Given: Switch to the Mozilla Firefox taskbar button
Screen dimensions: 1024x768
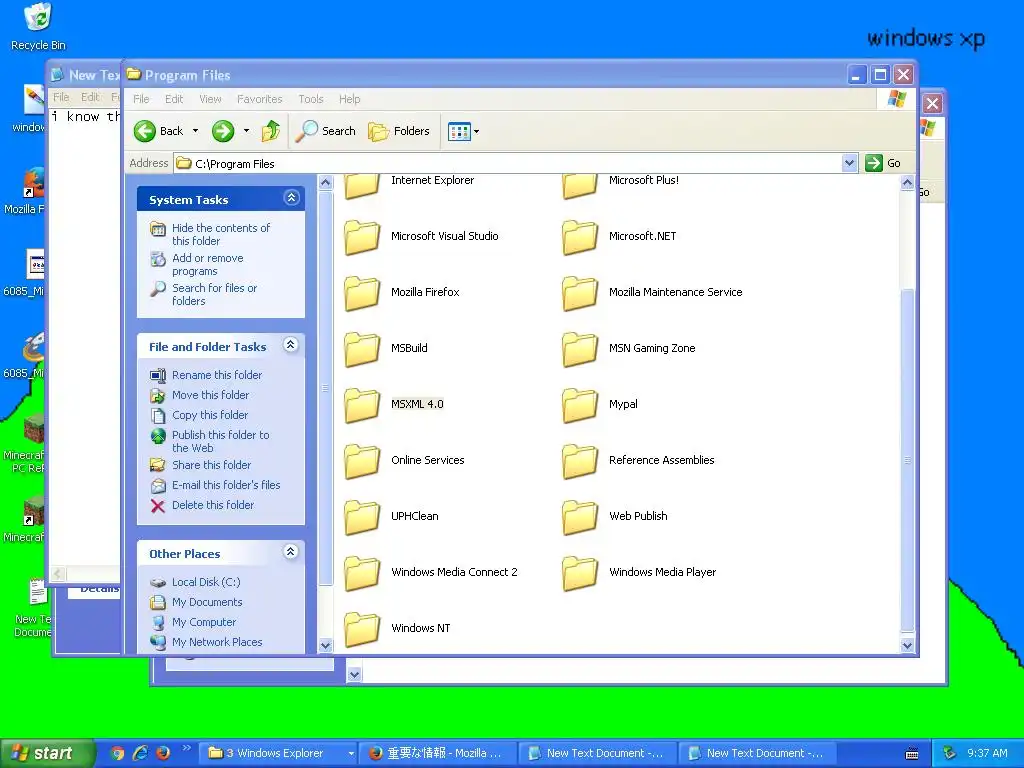Looking at the screenshot, I should tap(438, 753).
